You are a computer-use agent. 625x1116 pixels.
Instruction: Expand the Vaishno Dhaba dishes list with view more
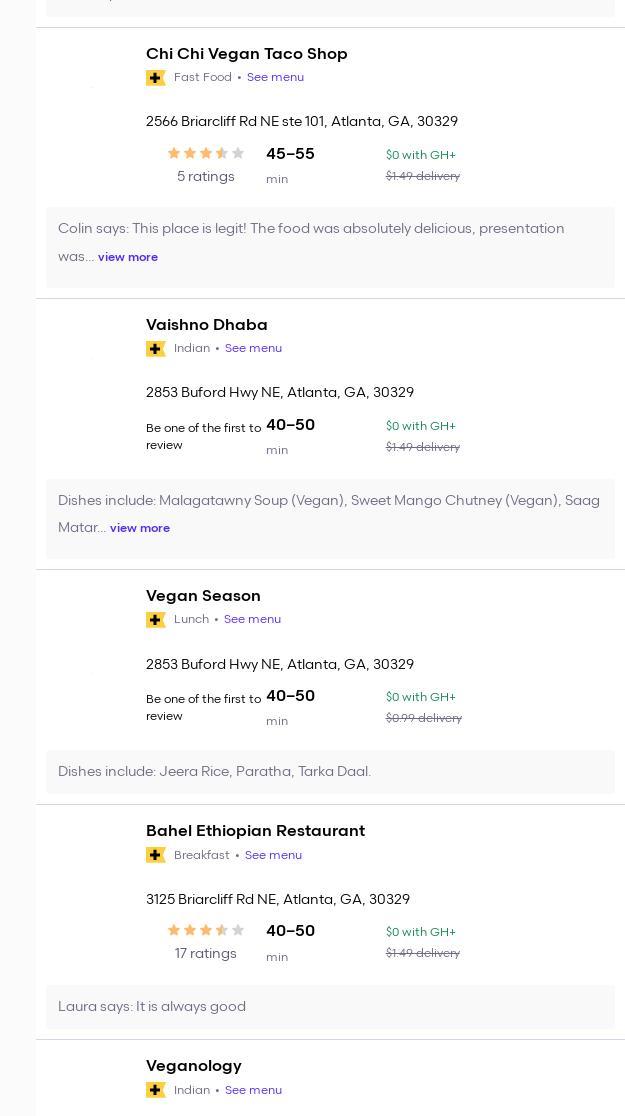pyautogui.click(x=140, y=528)
